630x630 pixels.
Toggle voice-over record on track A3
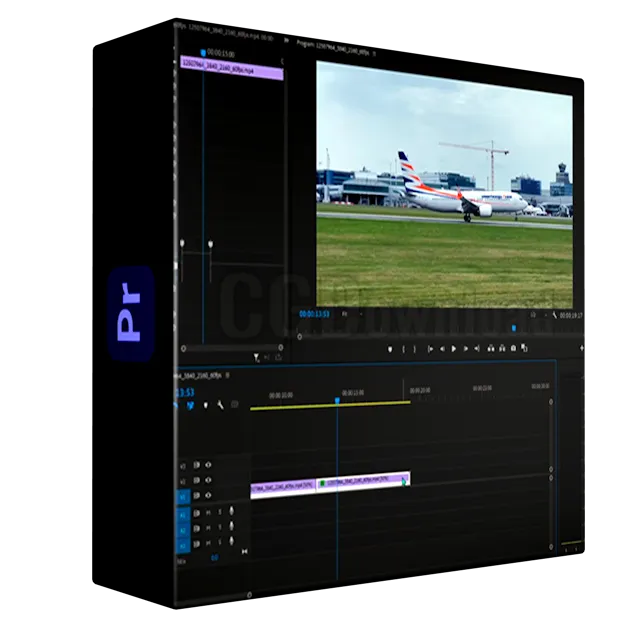pos(232,542)
